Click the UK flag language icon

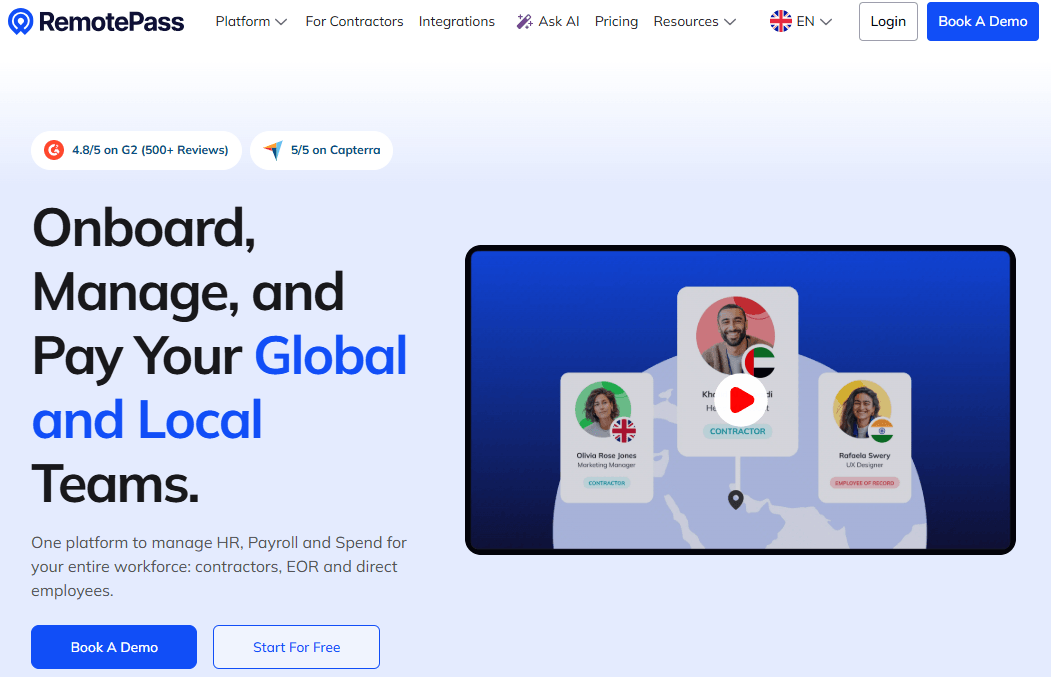[x=780, y=21]
